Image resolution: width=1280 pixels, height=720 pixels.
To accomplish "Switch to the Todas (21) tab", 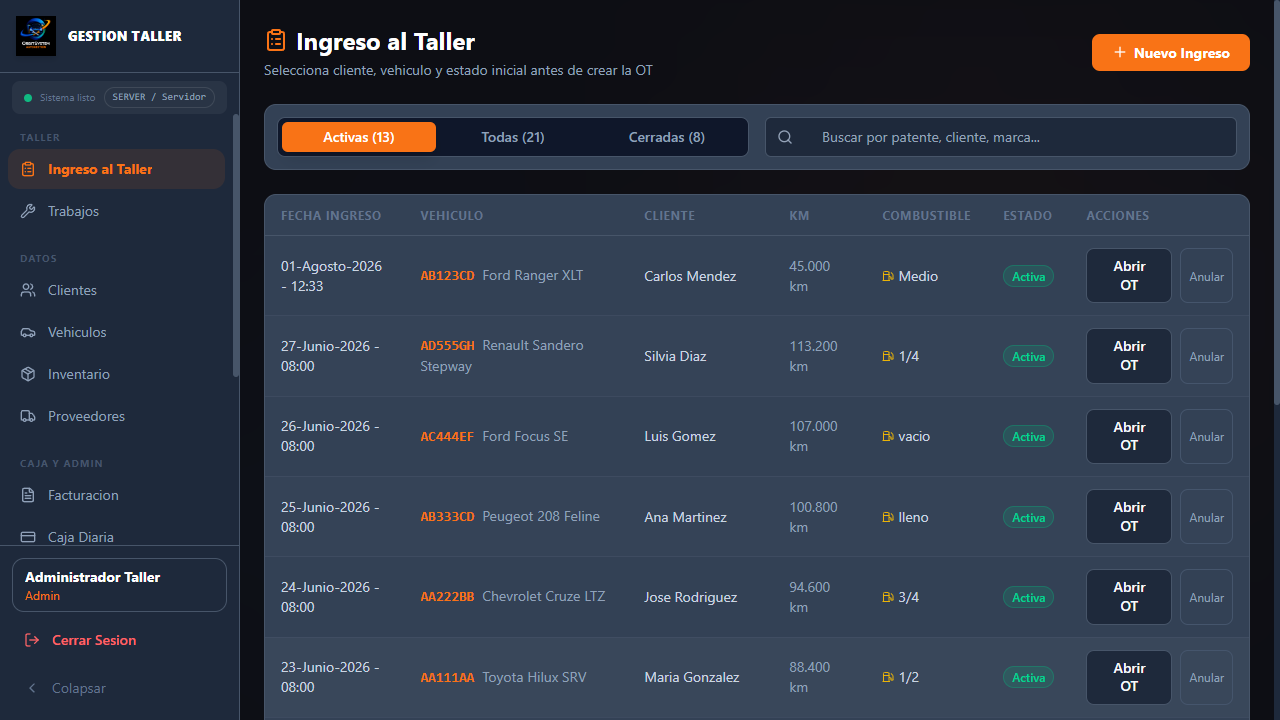I will pyautogui.click(x=513, y=137).
